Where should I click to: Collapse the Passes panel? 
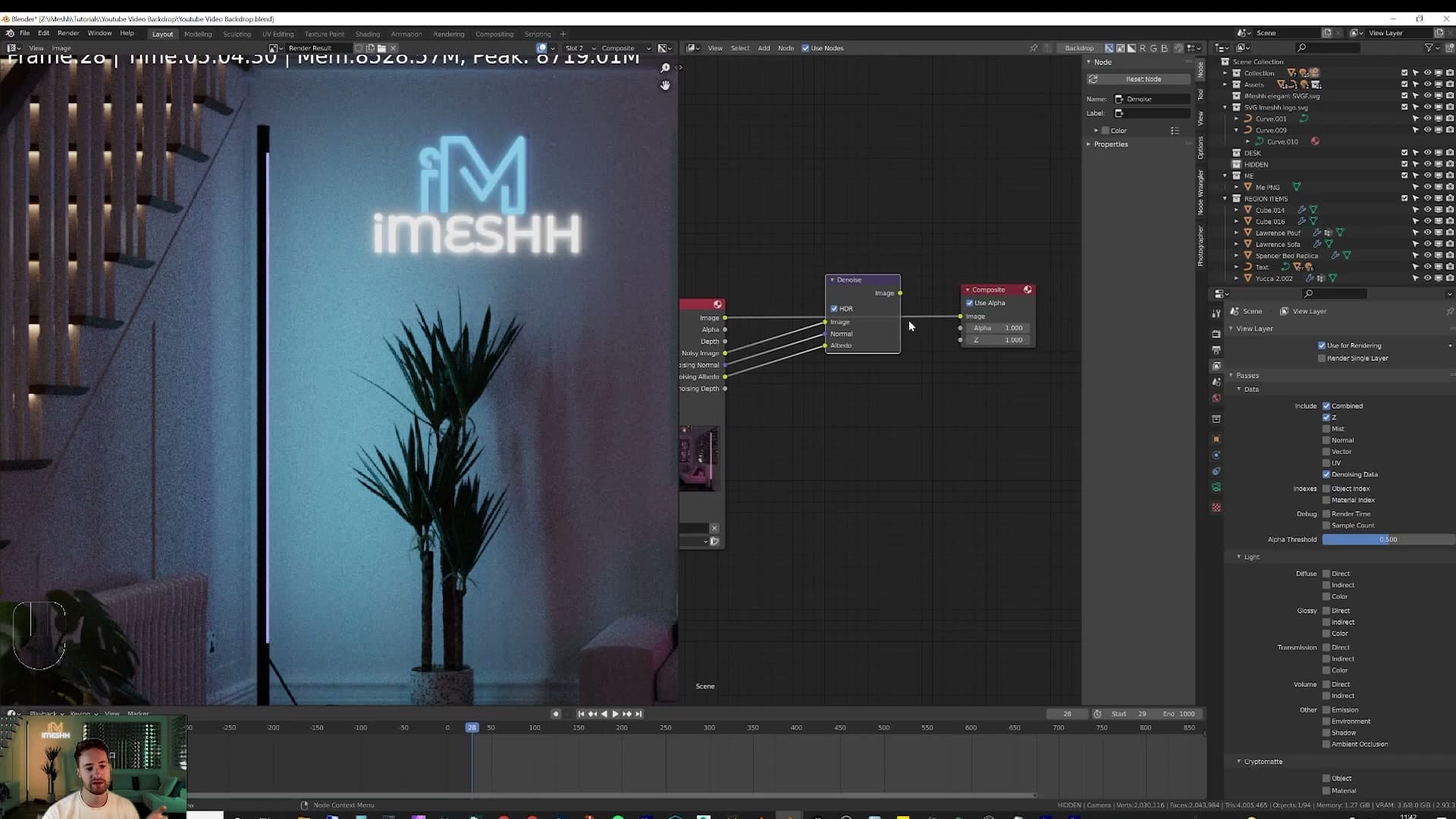(x=1231, y=375)
